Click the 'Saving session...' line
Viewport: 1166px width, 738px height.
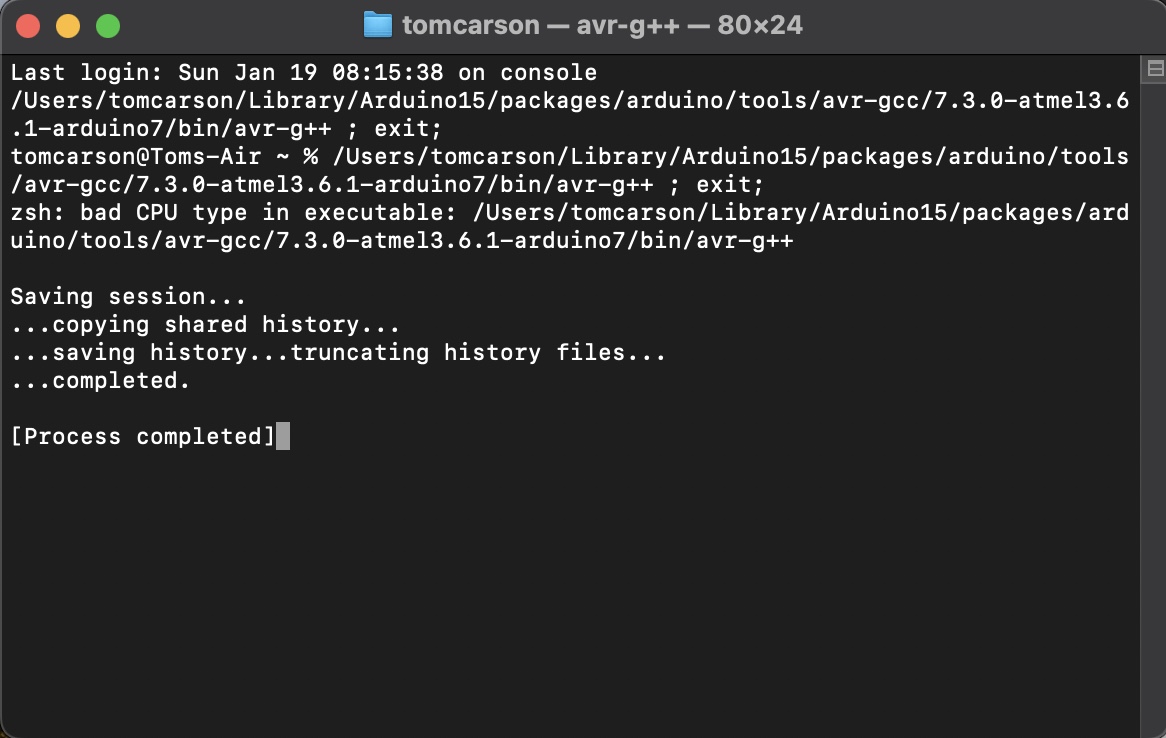pyautogui.click(x=128, y=297)
